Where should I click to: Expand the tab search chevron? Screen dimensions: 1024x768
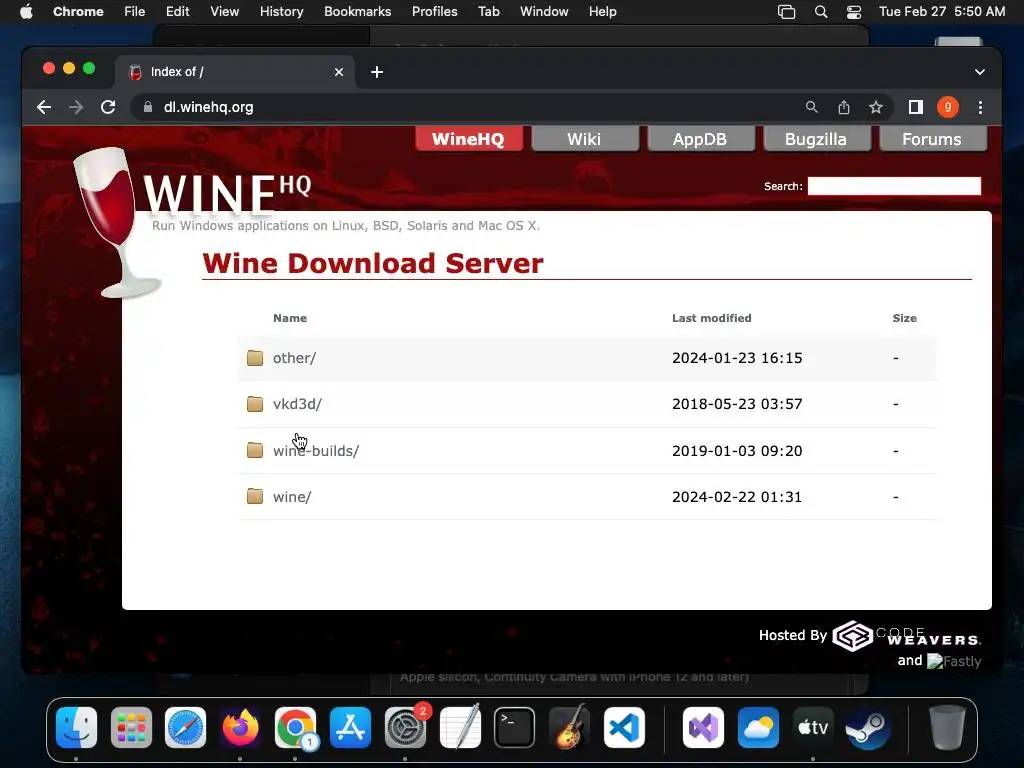(x=980, y=72)
